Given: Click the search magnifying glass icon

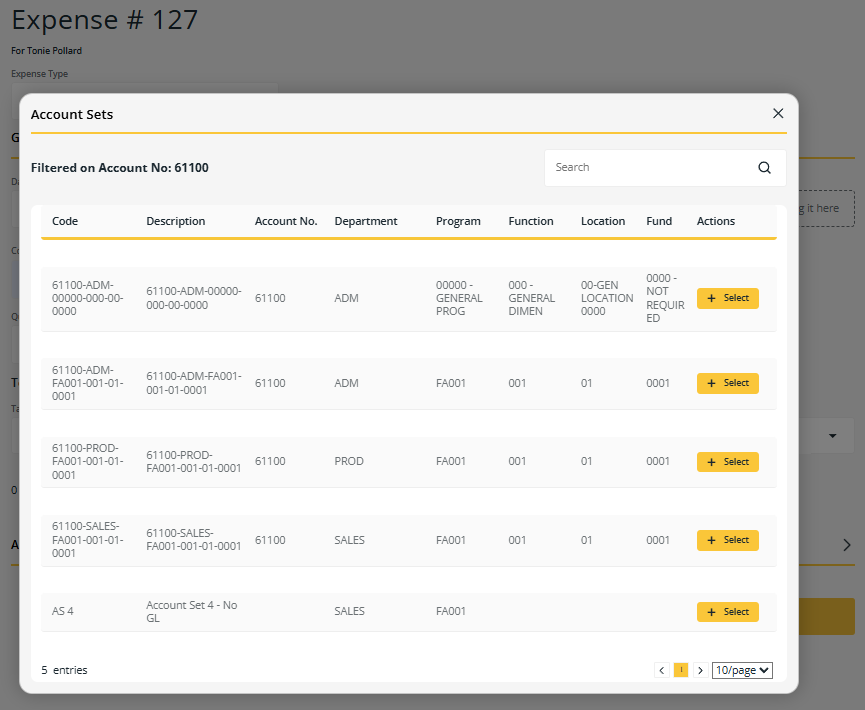Looking at the screenshot, I should 764,167.
